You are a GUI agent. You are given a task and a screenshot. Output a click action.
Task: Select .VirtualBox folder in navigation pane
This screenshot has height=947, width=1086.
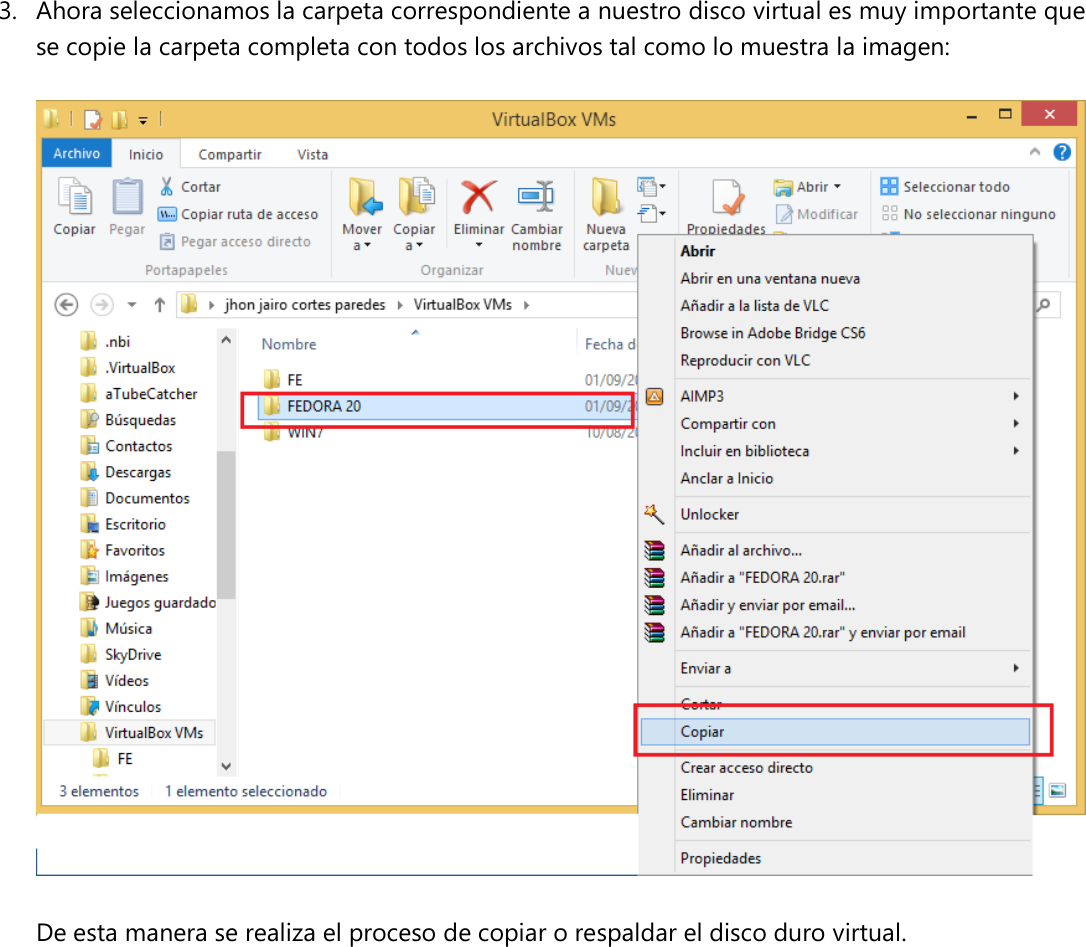pyautogui.click(x=128, y=368)
